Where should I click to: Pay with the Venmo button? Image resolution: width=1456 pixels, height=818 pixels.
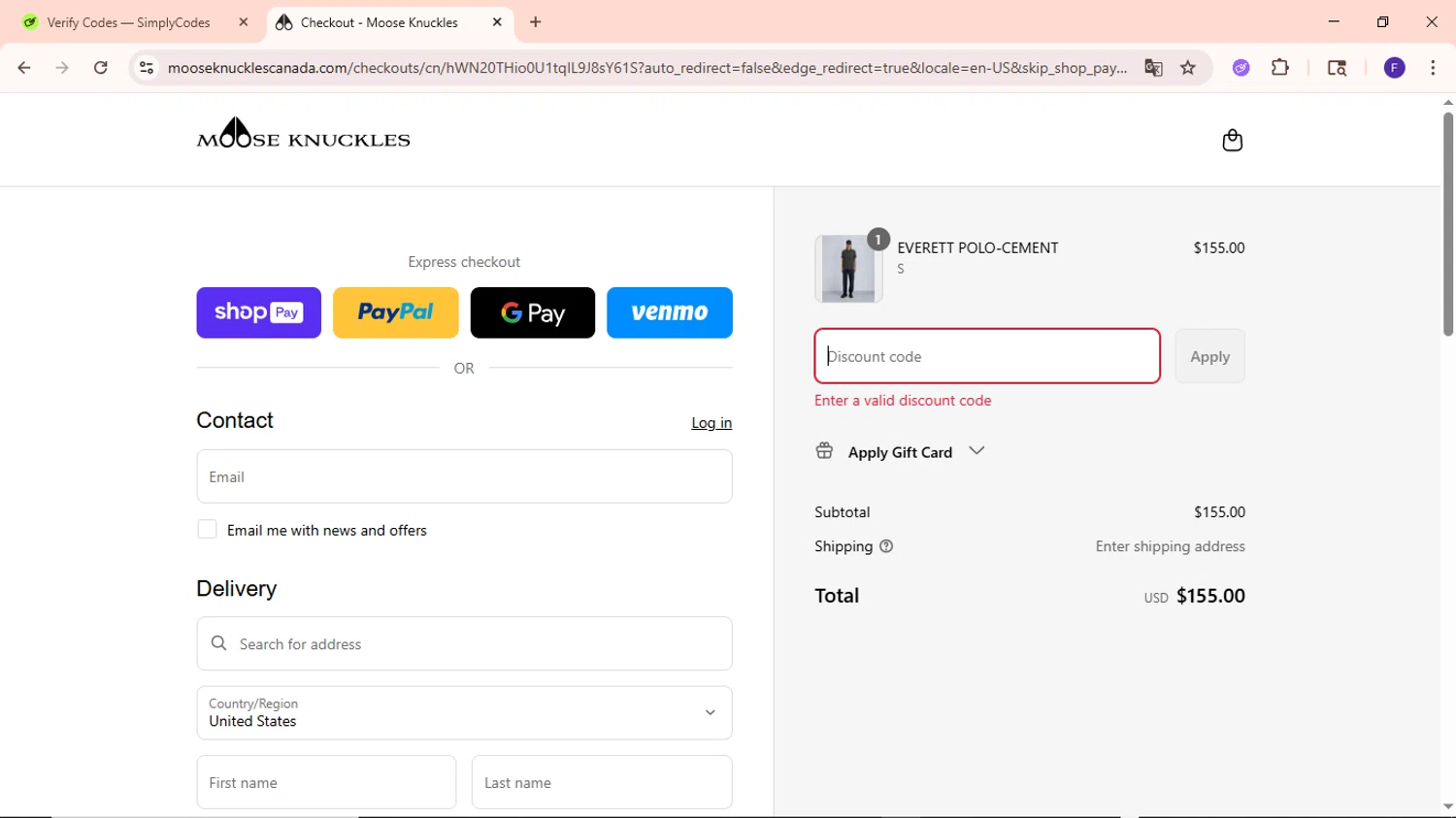pyautogui.click(x=670, y=312)
